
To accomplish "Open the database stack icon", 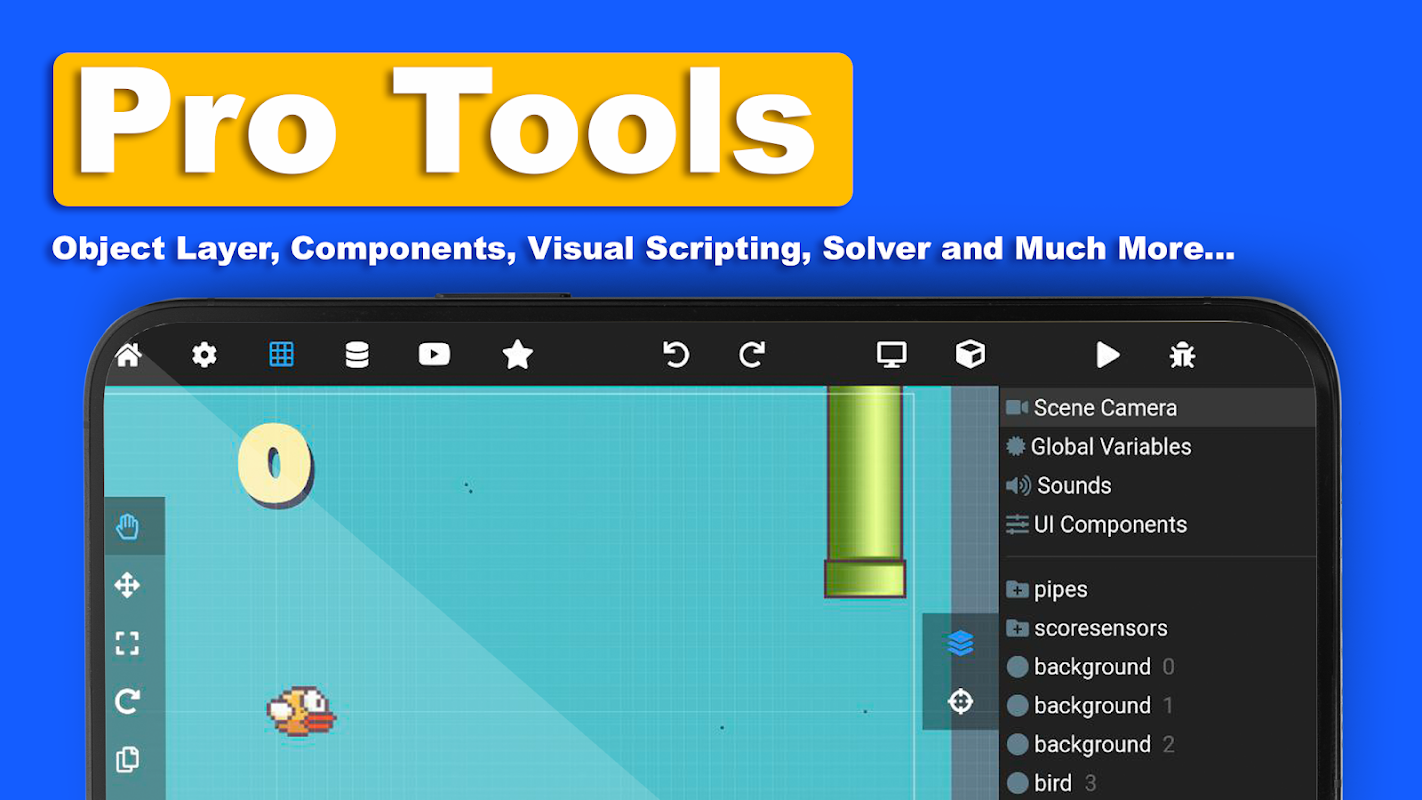I will pyautogui.click(x=357, y=354).
